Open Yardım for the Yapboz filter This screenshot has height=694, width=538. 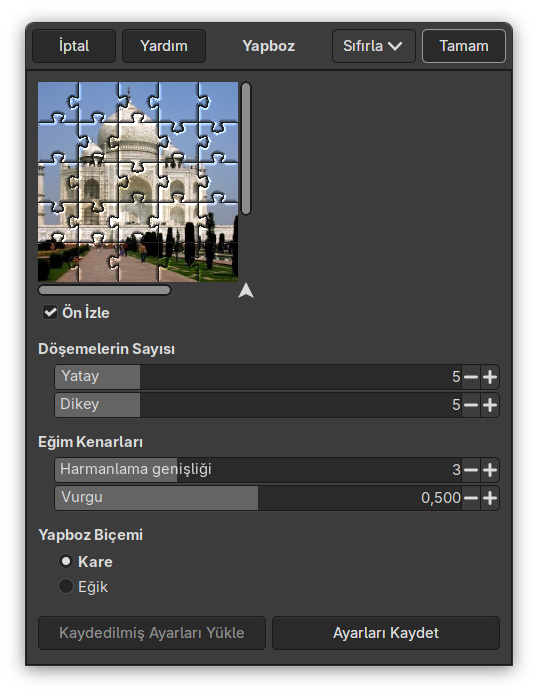[164, 46]
